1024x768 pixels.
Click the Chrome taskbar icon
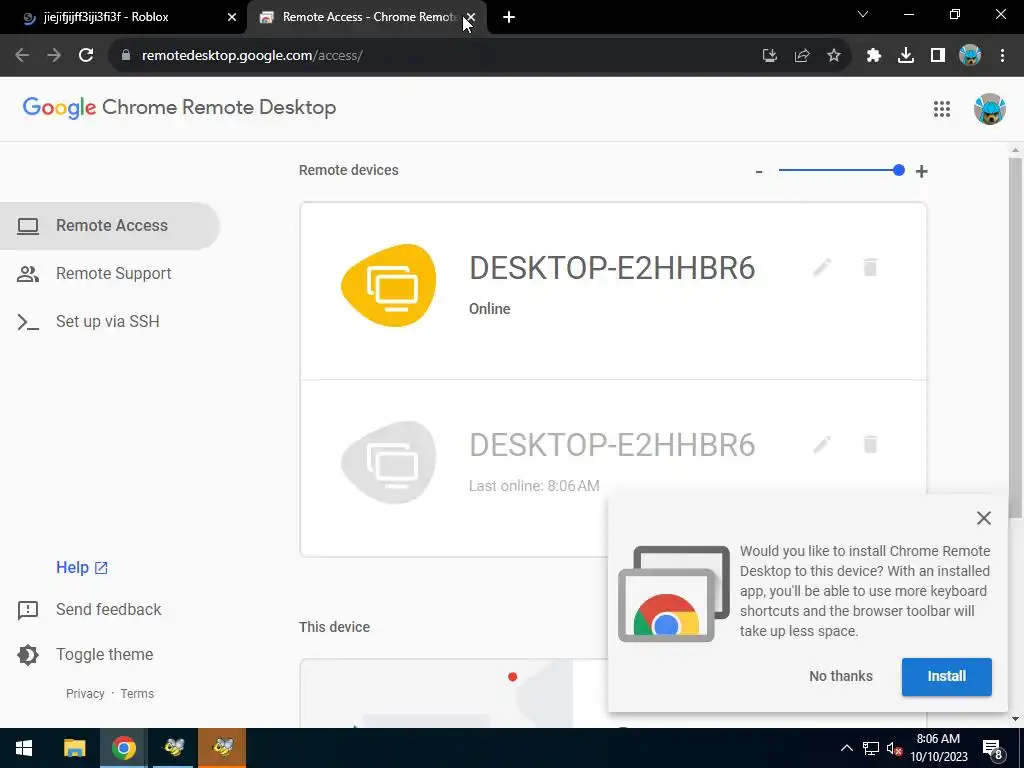[x=123, y=748]
